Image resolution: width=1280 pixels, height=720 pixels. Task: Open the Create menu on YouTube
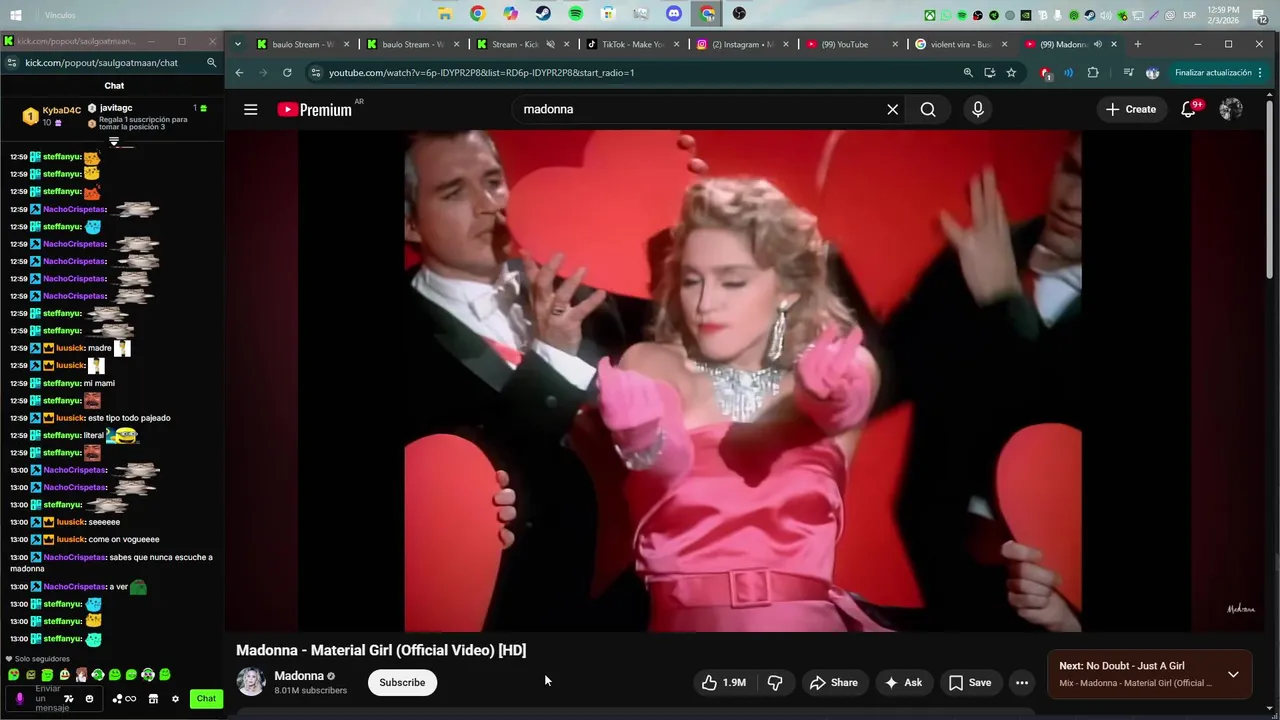pyautogui.click(x=1130, y=109)
